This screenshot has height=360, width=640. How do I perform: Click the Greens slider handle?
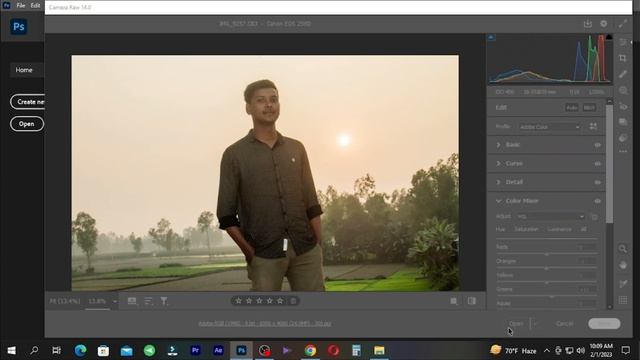point(552,296)
